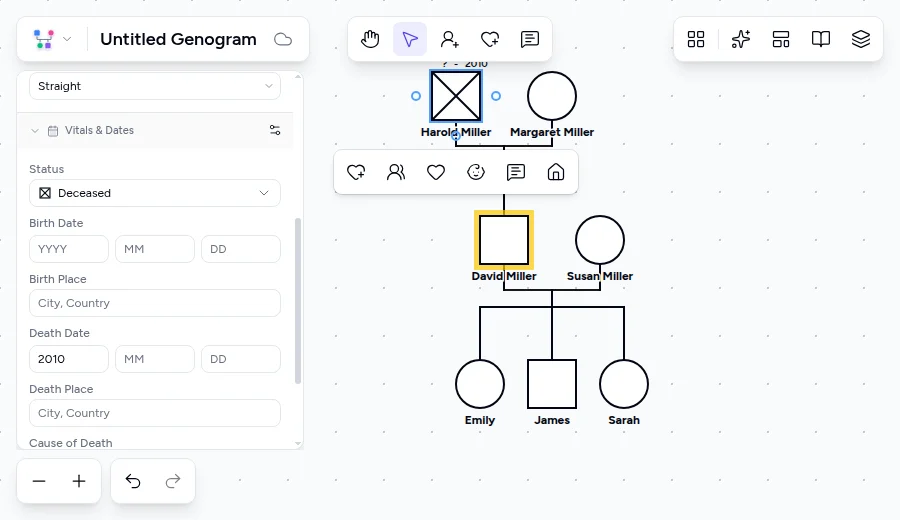900x520 pixels.
Task: Click the Birth Date day field
Action: [241, 249]
